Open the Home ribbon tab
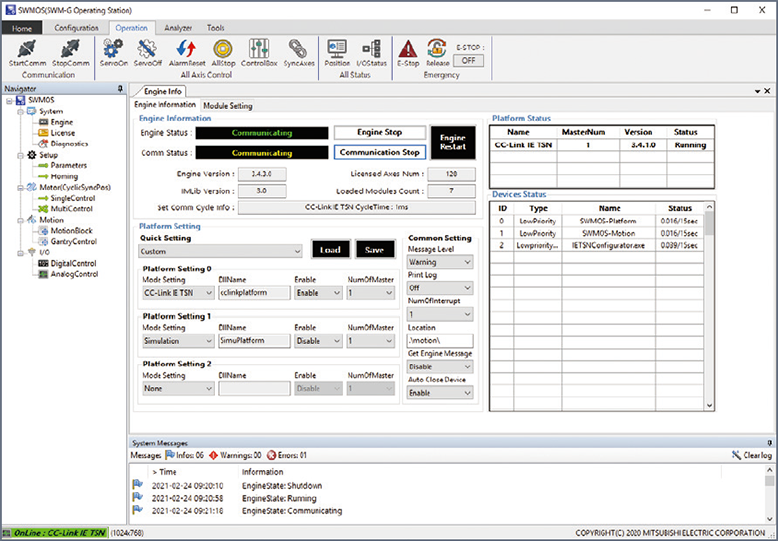Image resolution: width=778 pixels, height=541 pixels. pyautogui.click(x=22, y=28)
